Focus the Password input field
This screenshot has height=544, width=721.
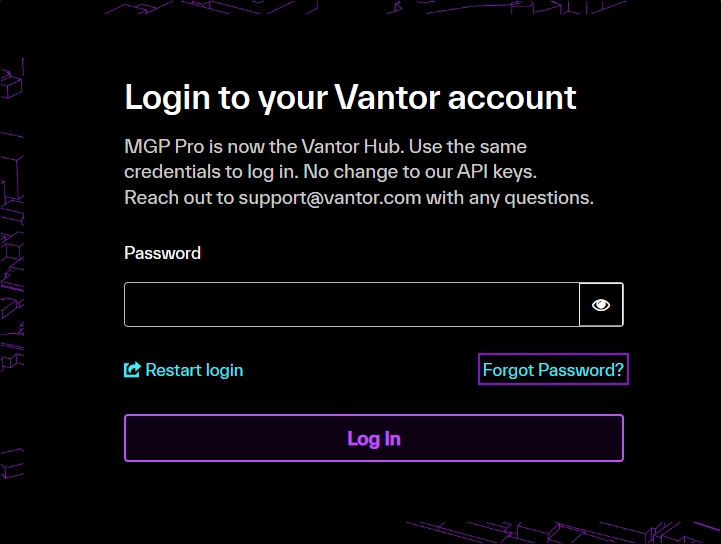tap(351, 305)
